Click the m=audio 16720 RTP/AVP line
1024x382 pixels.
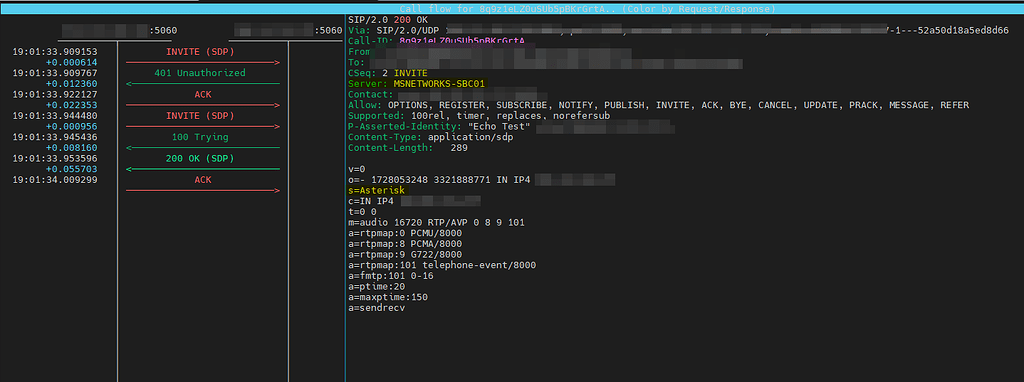(x=436, y=223)
